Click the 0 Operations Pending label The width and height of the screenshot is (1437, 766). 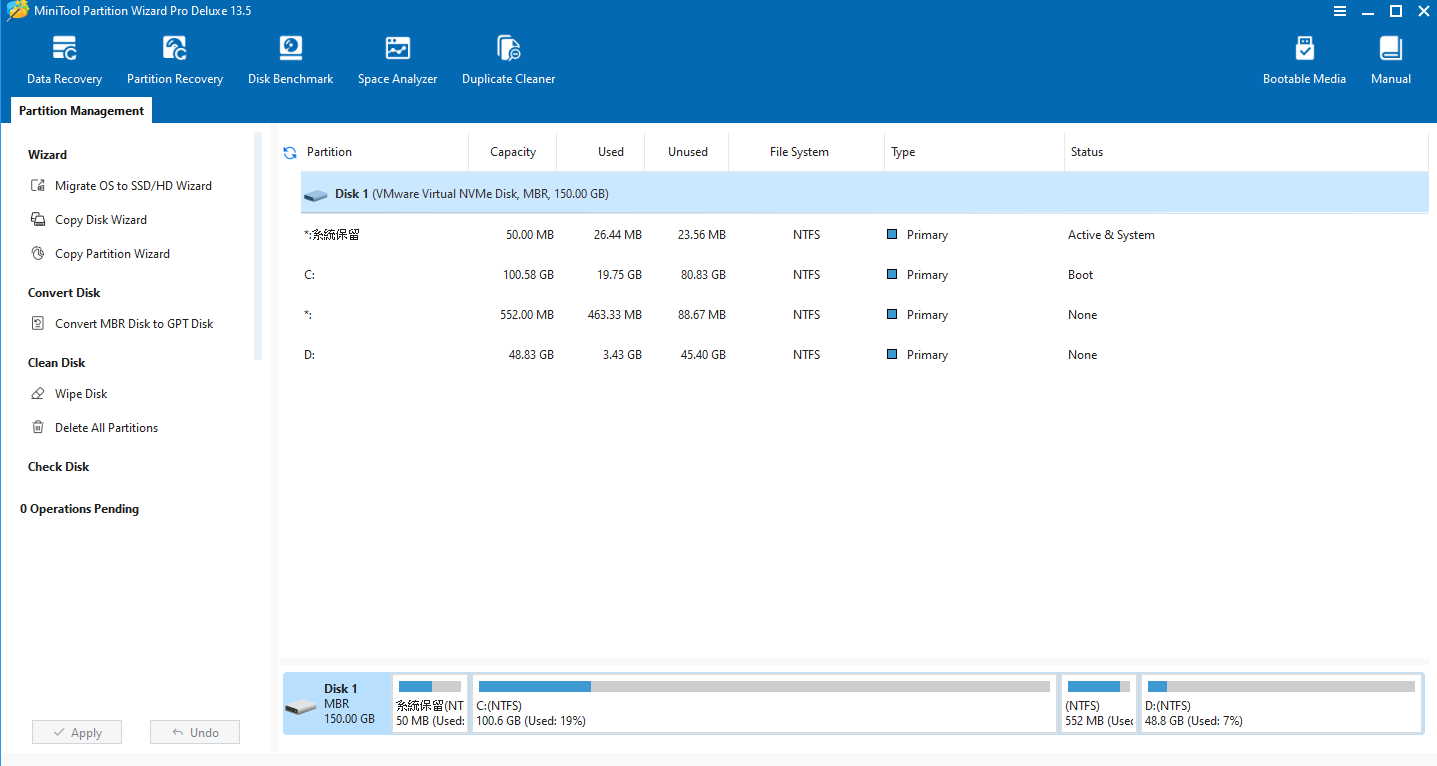pos(79,509)
